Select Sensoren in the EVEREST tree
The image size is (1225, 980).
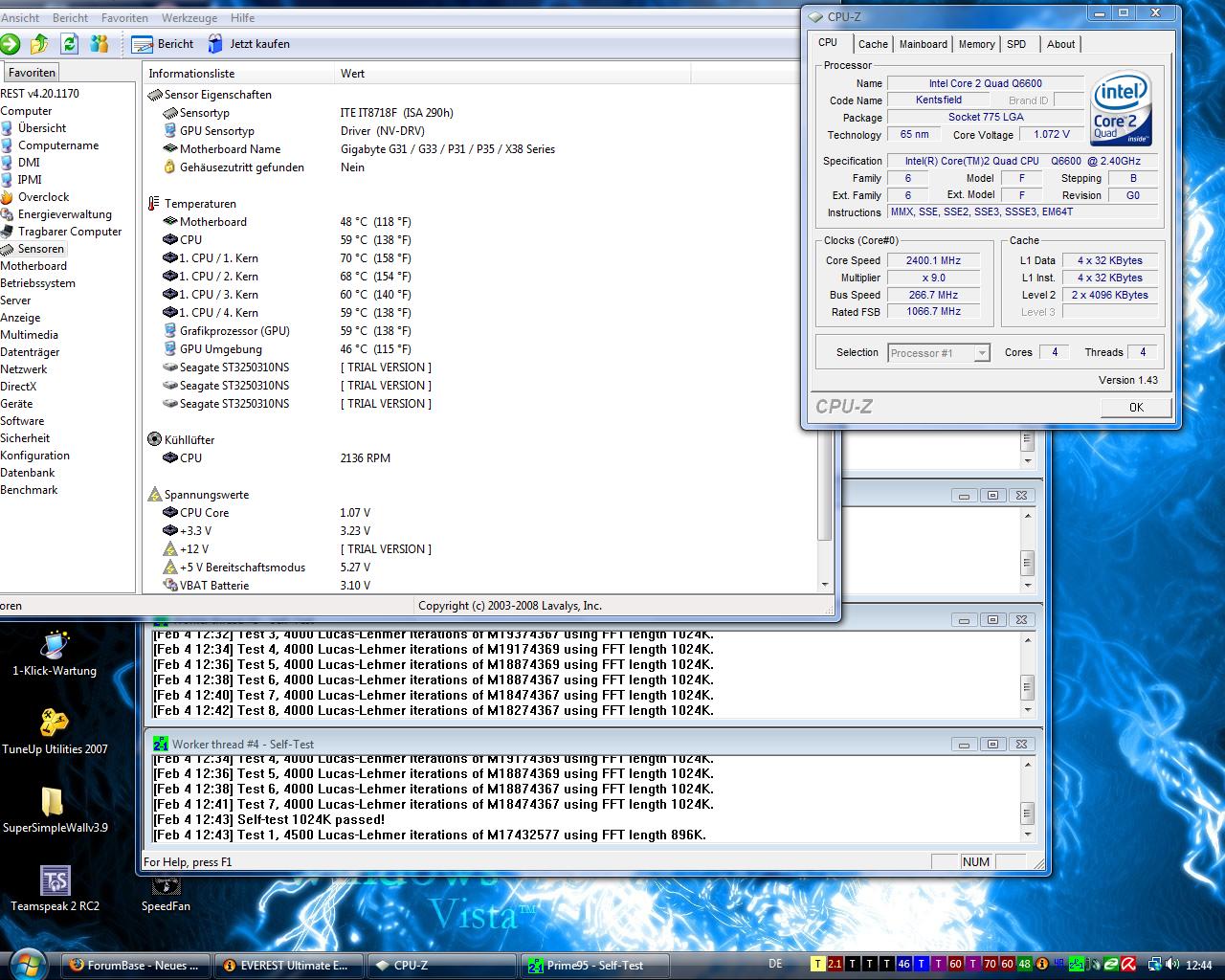tap(40, 249)
